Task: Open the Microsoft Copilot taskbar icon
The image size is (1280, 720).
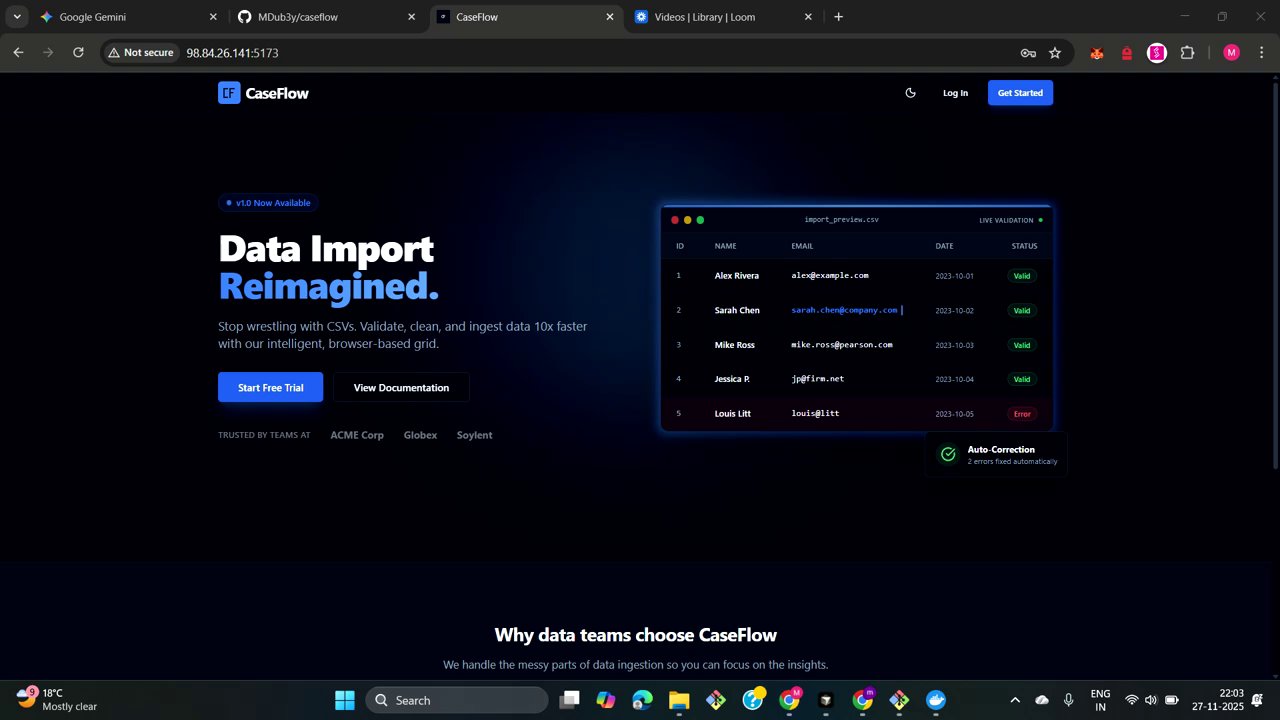Action: pos(606,700)
